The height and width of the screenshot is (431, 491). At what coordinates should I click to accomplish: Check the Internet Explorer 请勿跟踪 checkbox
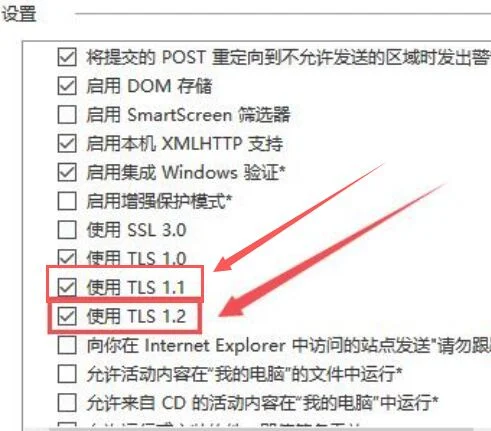[x=67, y=345]
